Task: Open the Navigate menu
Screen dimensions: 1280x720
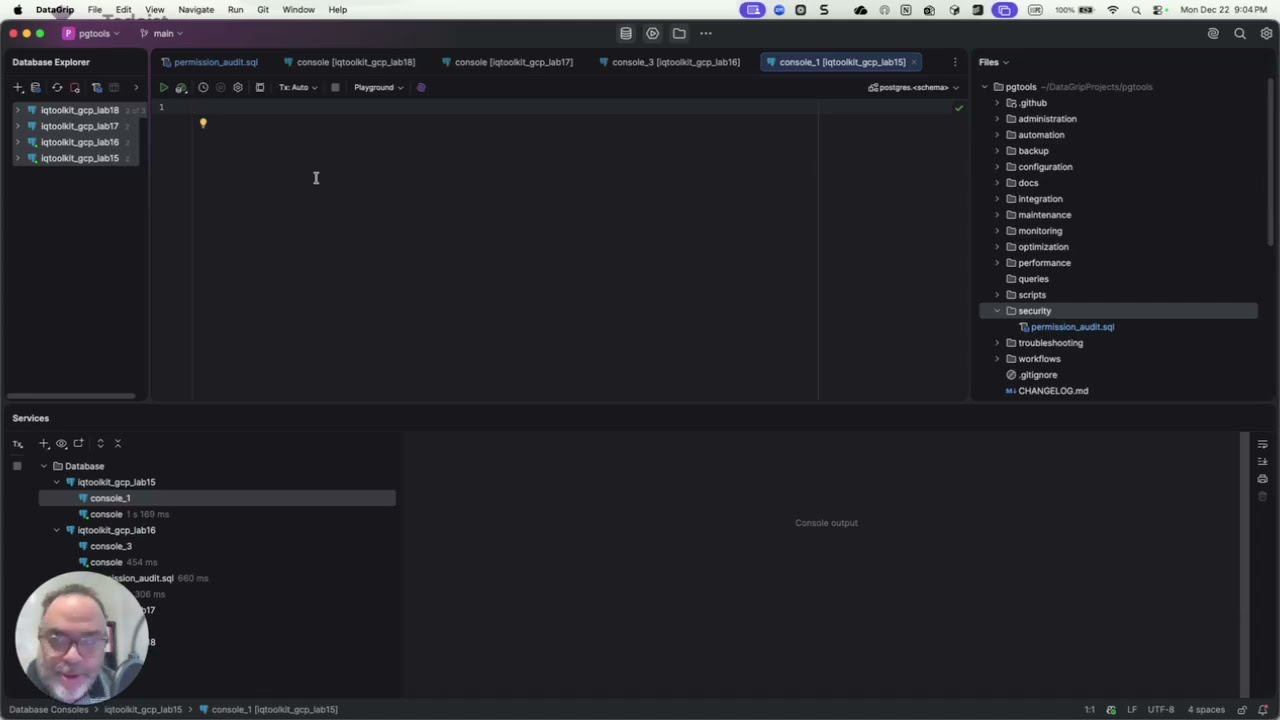Action: click(x=196, y=10)
